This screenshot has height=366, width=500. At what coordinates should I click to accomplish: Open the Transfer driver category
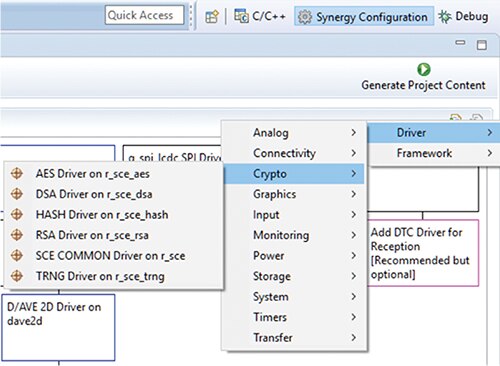click(294, 338)
